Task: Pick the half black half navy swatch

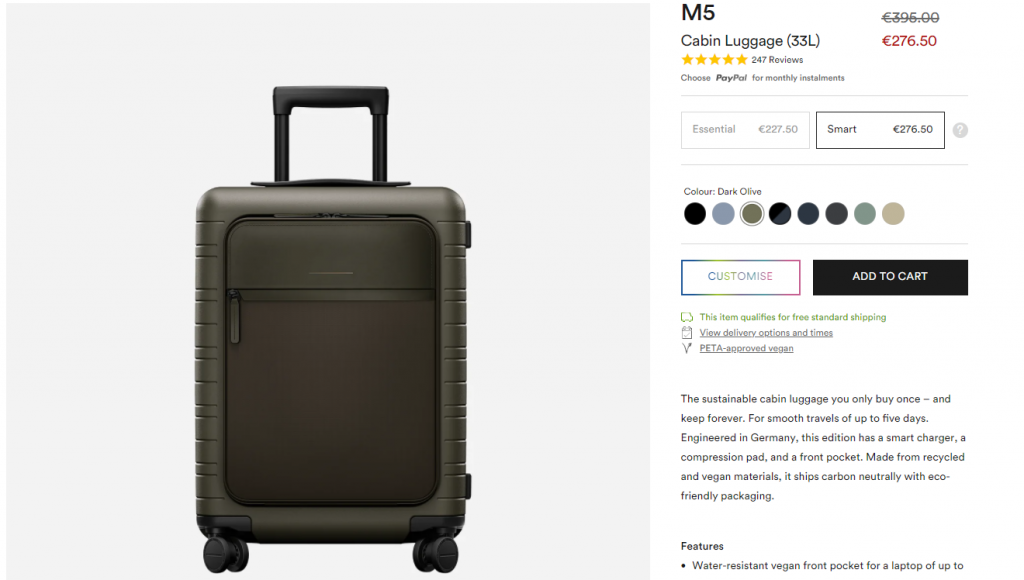Action: (780, 214)
